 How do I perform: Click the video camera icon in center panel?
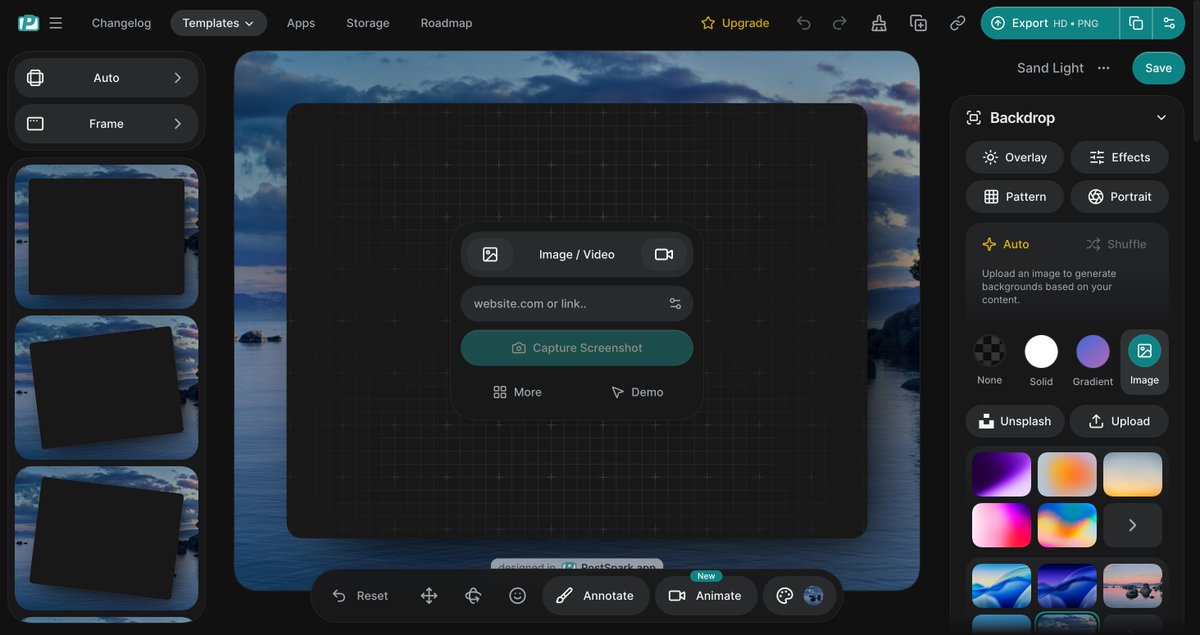664,254
